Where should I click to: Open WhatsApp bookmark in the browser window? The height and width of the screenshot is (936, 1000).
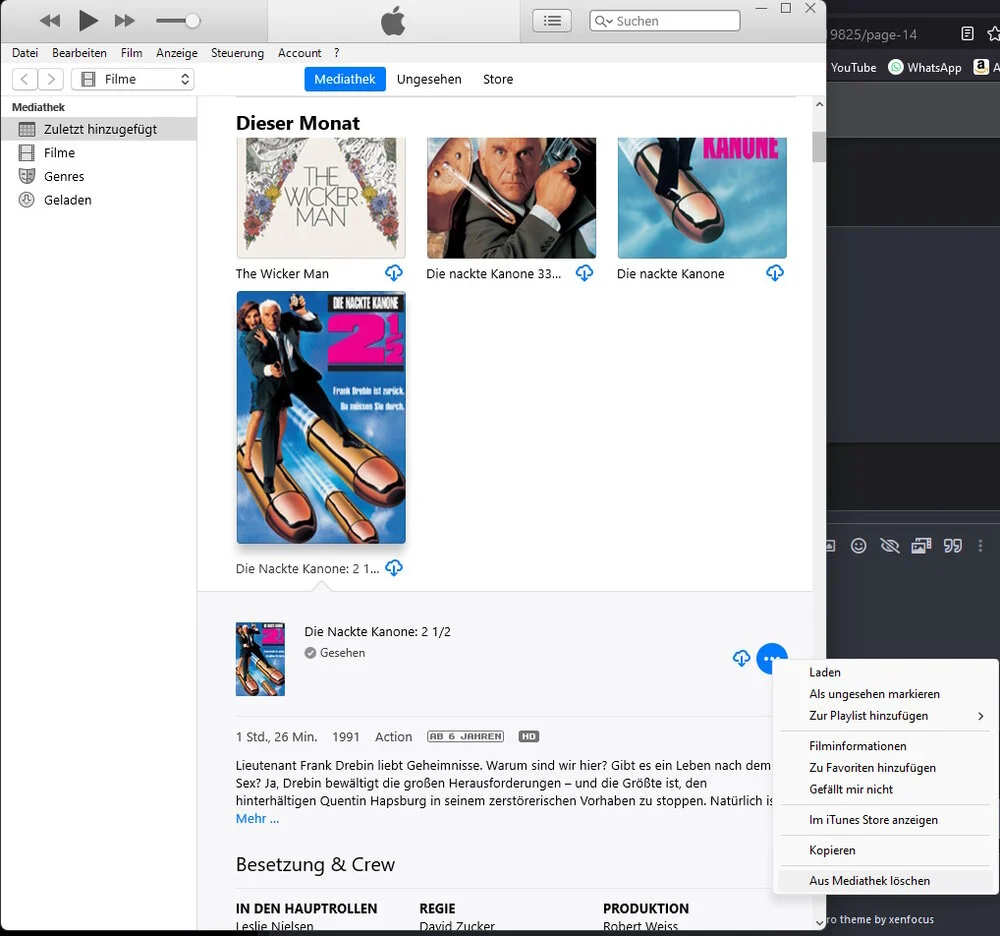[925, 68]
